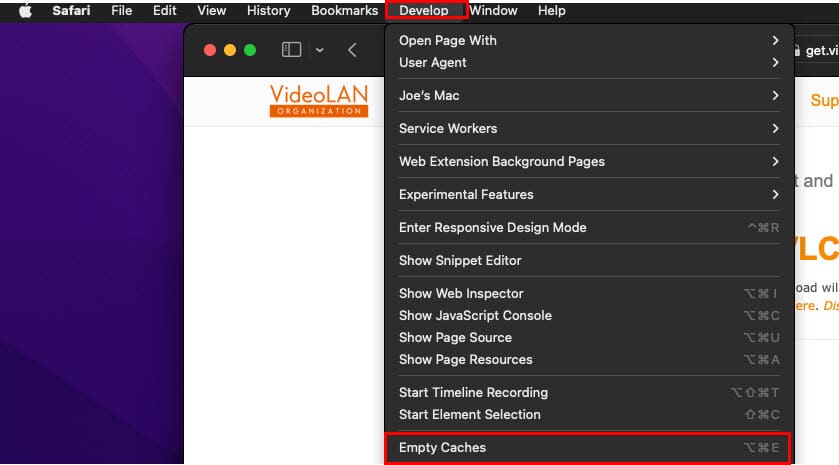Open the Window menu

(493, 11)
